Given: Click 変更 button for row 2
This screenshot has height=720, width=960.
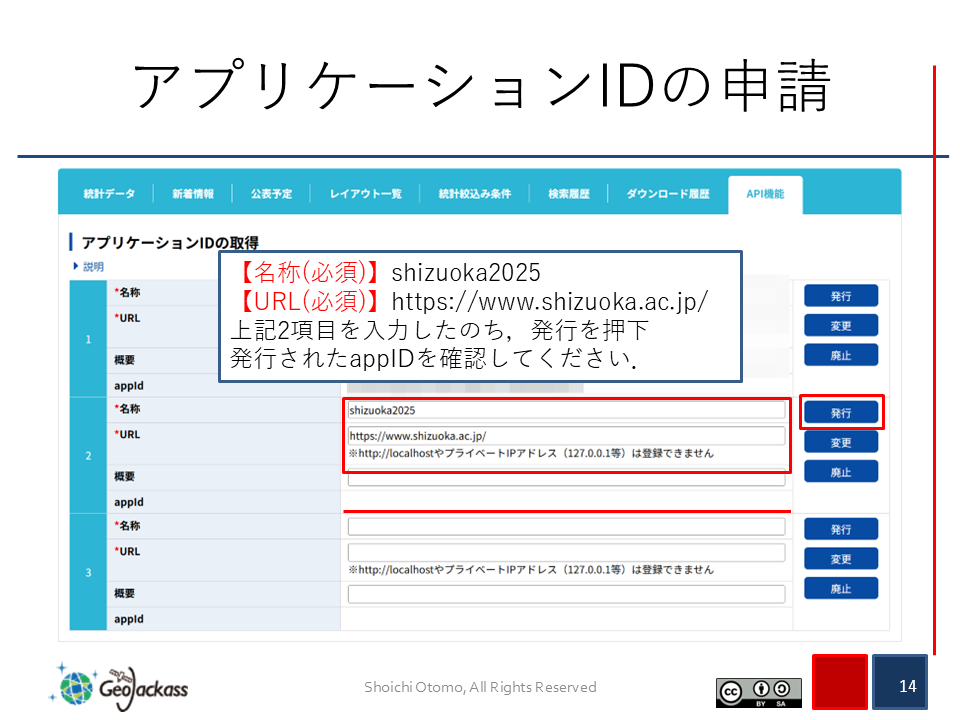Looking at the screenshot, I should click(840, 442).
